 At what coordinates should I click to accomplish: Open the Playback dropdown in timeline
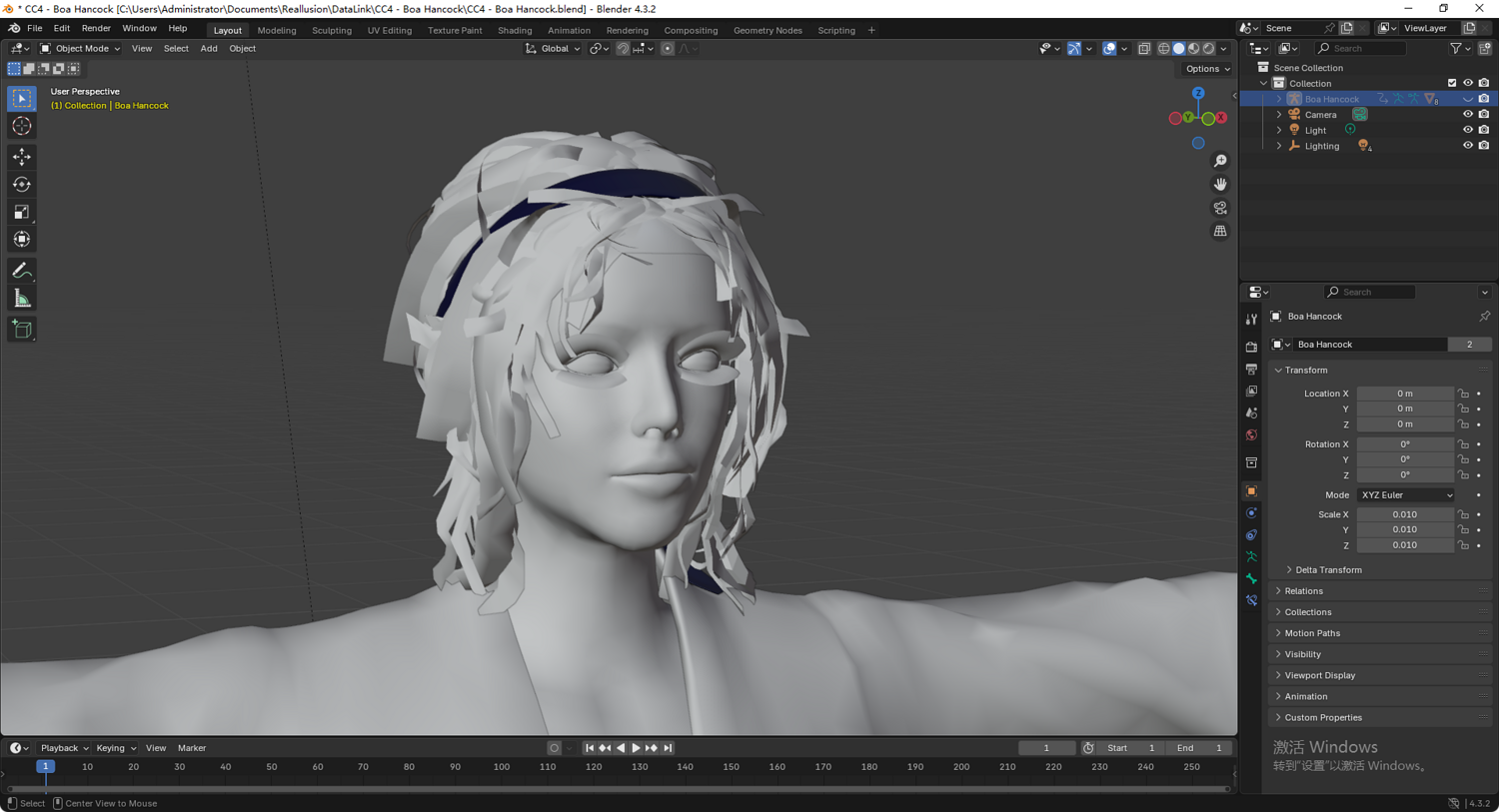tap(65, 748)
